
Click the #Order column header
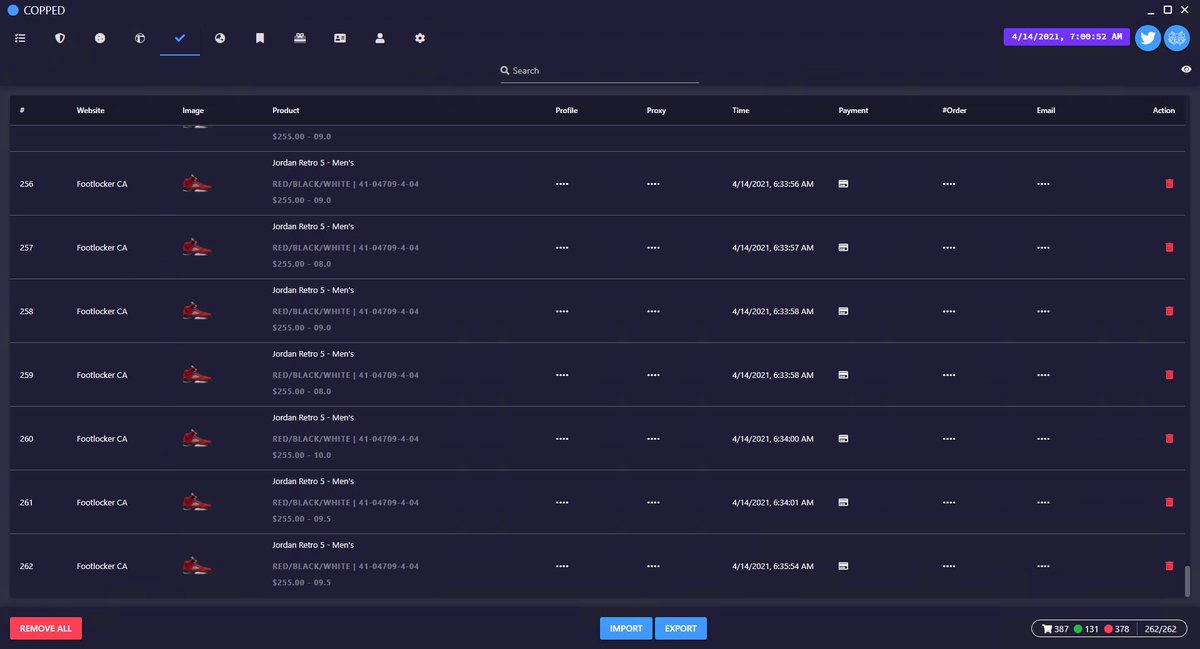pos(954,110)
